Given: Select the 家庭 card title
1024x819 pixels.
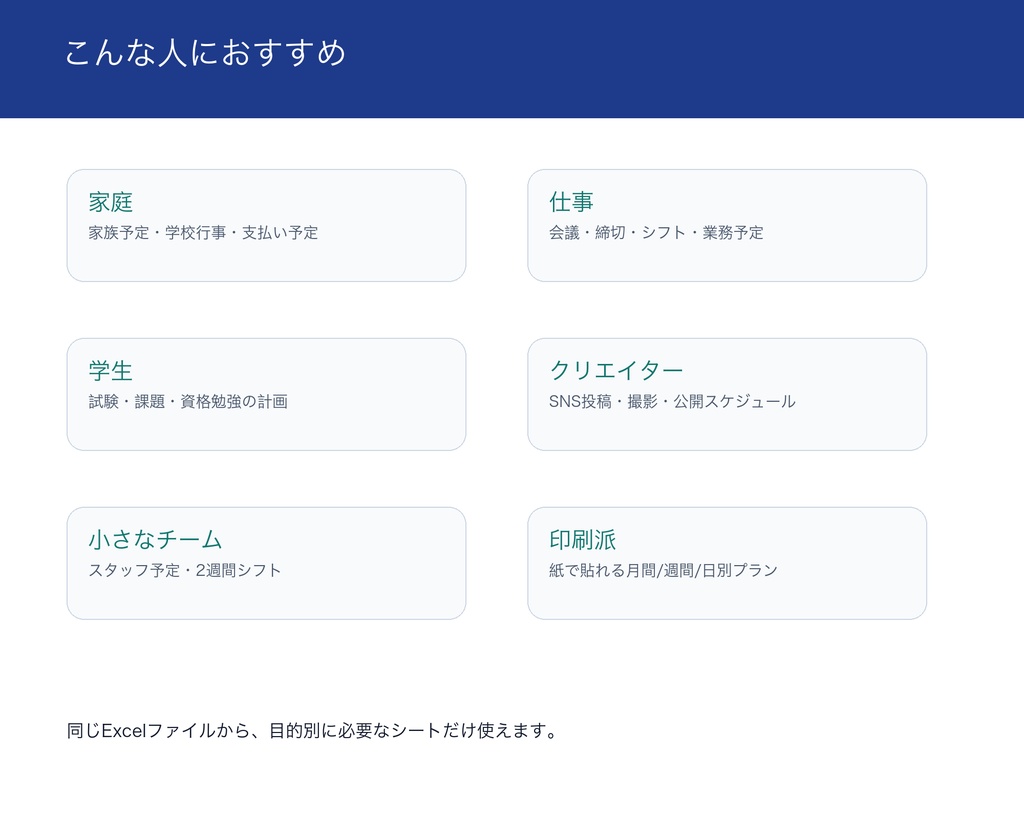Looking at the screenshot, I should pyautogui.click(x=111, y=202).
